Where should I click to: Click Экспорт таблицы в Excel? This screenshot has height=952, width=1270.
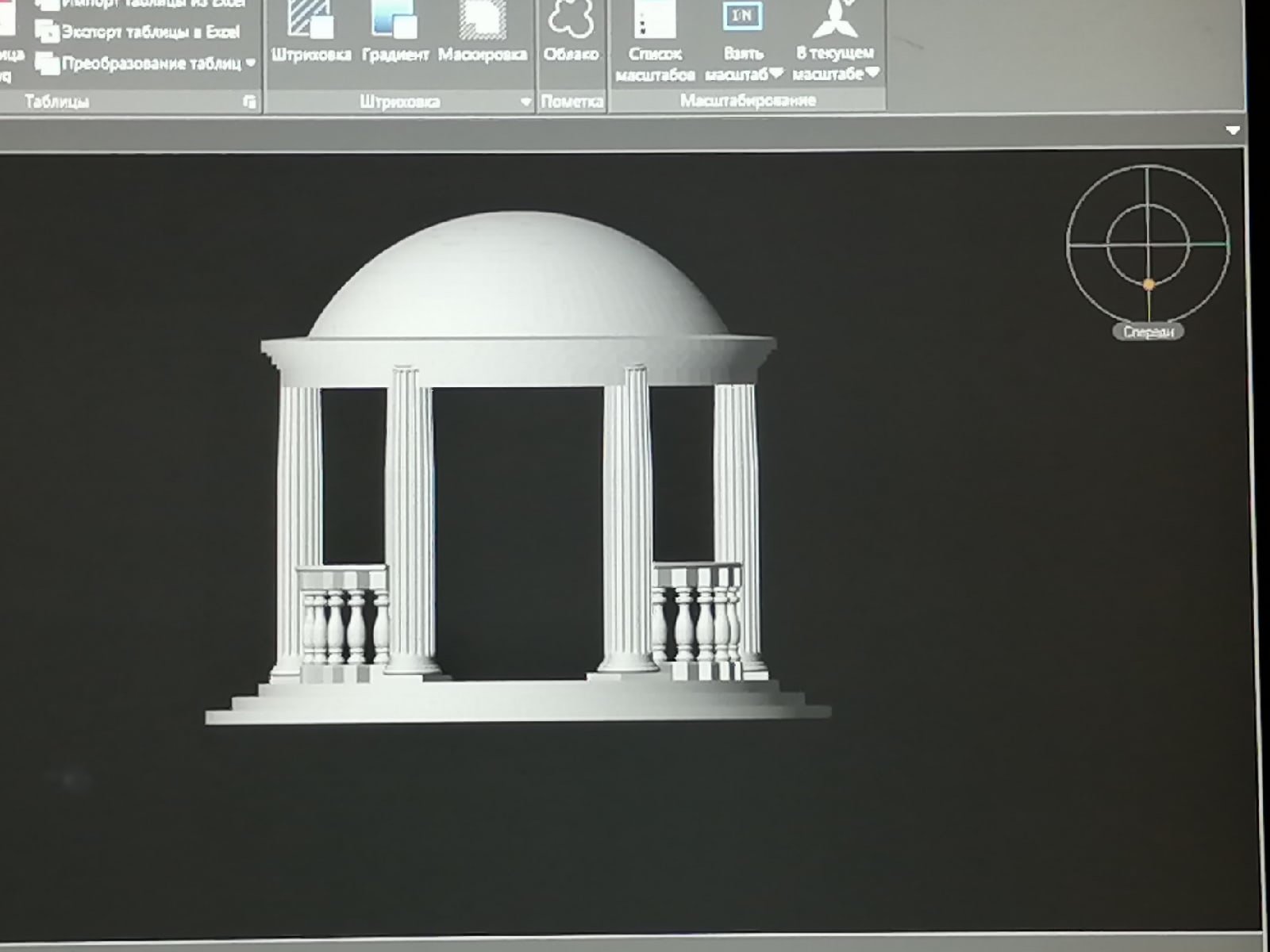pyautogui.click(x=139, y=33)
